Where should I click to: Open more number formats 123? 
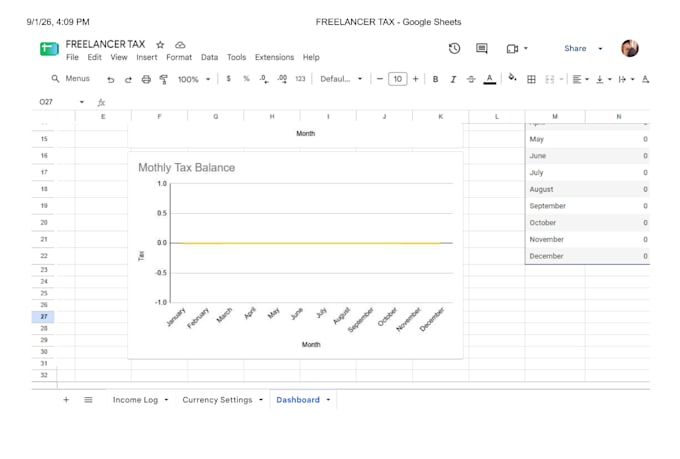(300, 79)
